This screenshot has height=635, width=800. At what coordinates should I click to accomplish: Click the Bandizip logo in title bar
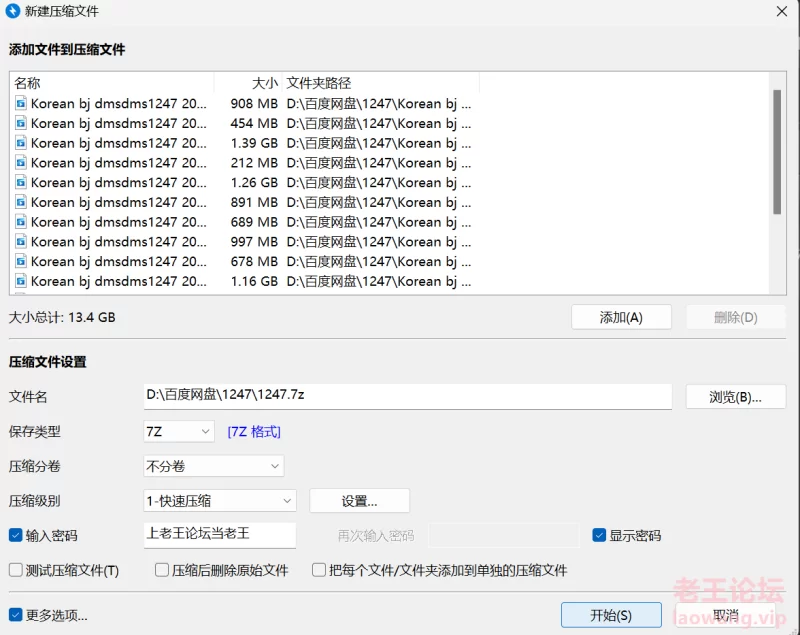point(12,11)
